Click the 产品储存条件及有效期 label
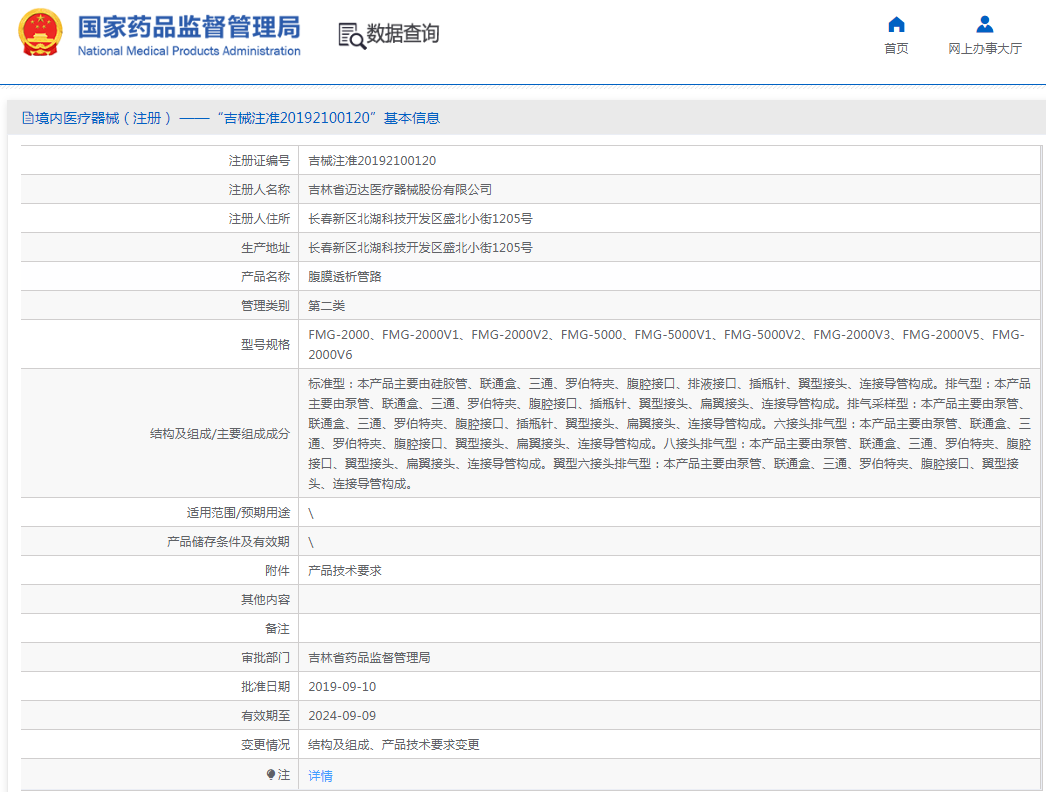The image size is (1046, 792). click(x=228, y=542)
